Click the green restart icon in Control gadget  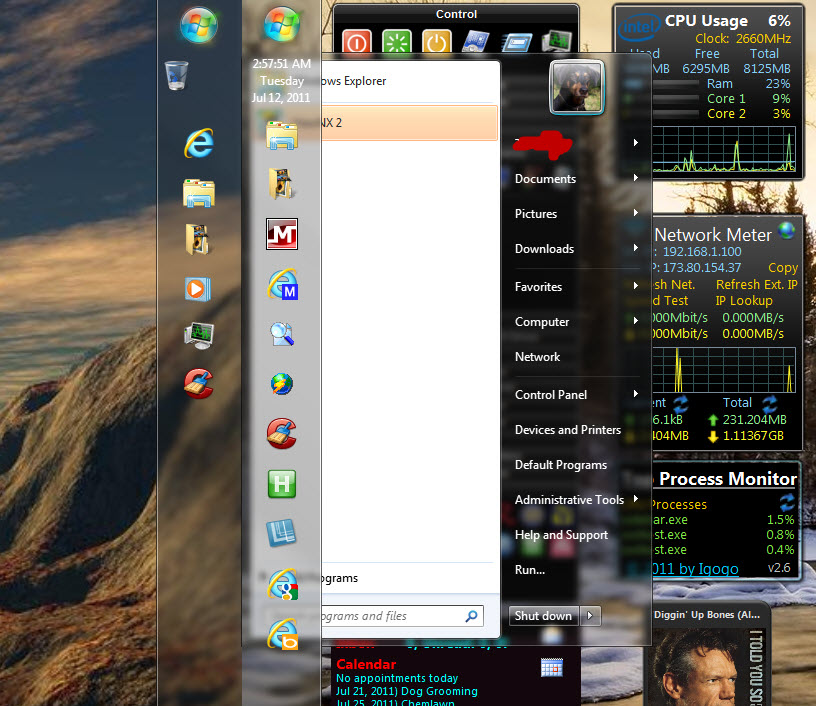(x=397, y=42)
